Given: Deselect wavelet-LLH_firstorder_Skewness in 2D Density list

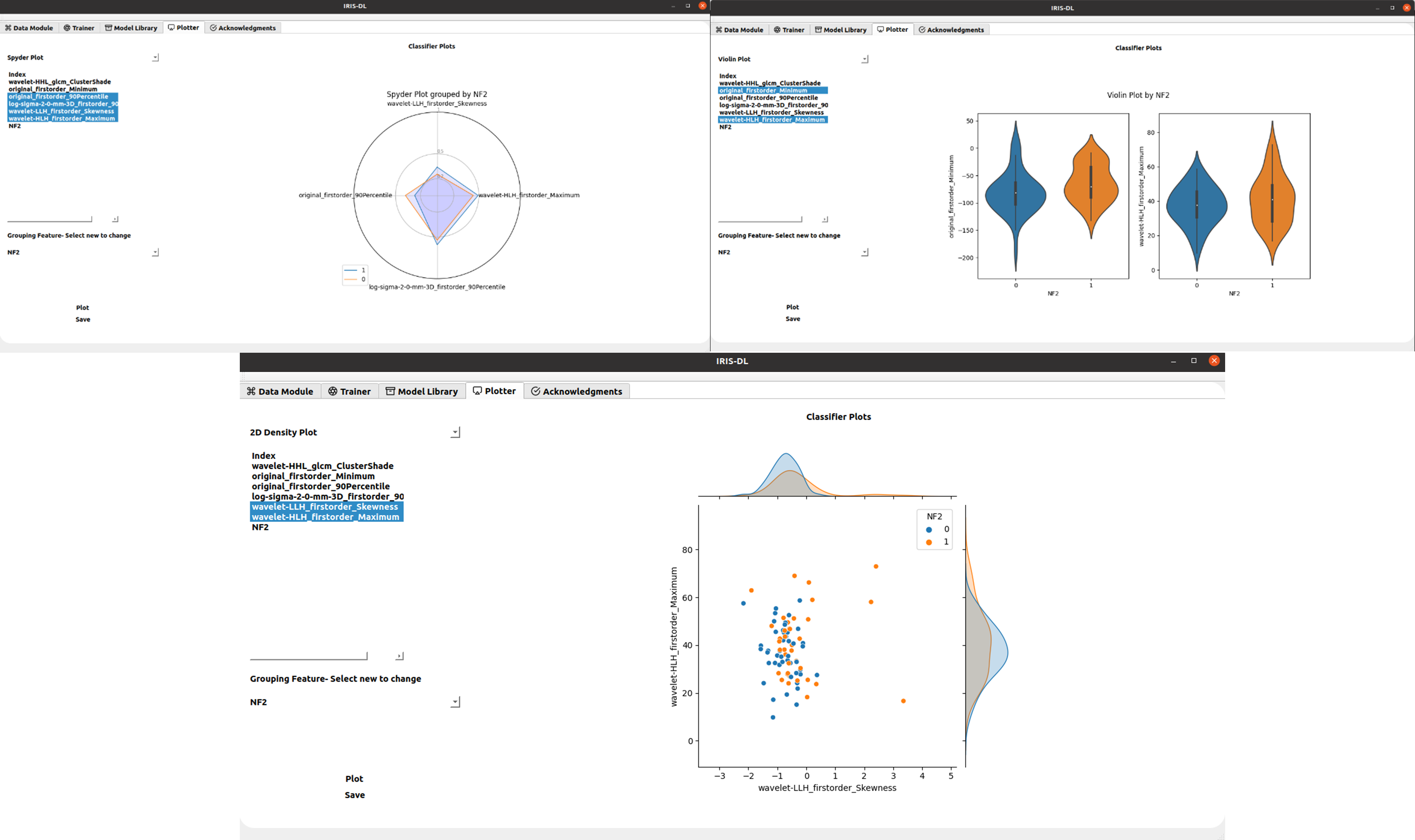Looking at the screenshot, I should tap(325, 507).
